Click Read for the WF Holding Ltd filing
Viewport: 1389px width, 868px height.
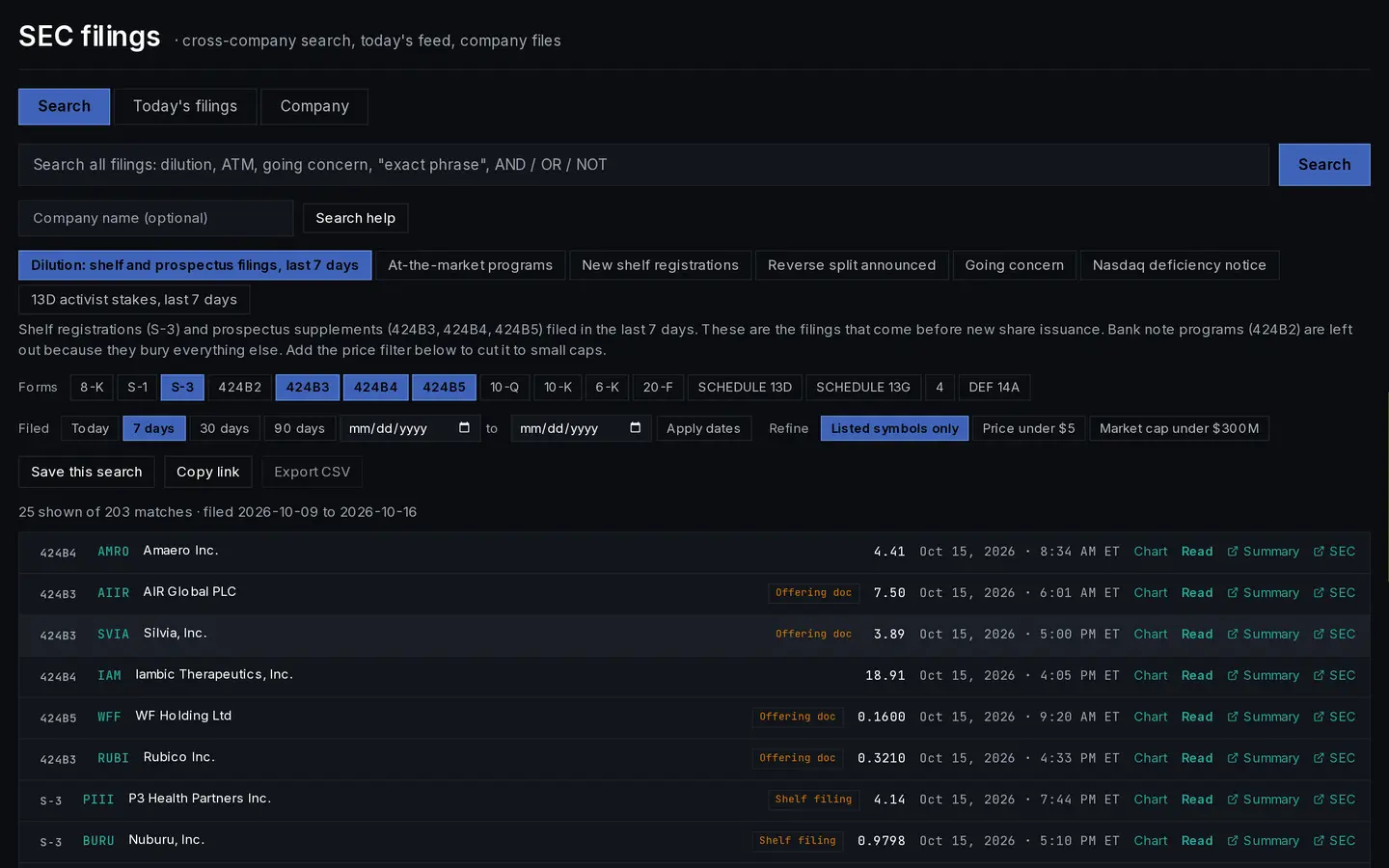[x=1197, y=718]
